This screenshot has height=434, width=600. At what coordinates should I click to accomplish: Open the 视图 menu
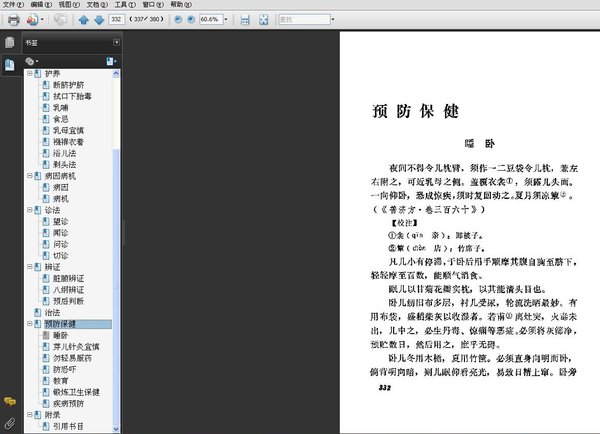click(69, 5)
